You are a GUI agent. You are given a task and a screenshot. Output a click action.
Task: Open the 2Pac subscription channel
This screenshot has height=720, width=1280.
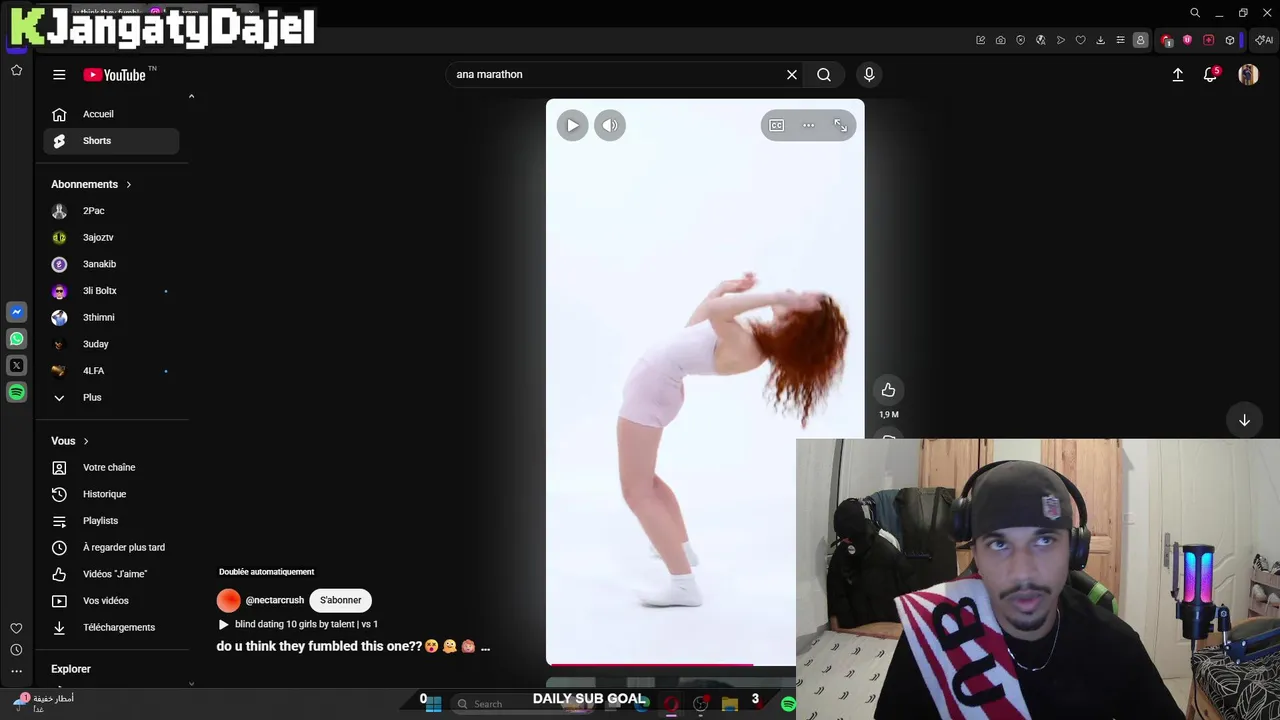coord(111,211)
